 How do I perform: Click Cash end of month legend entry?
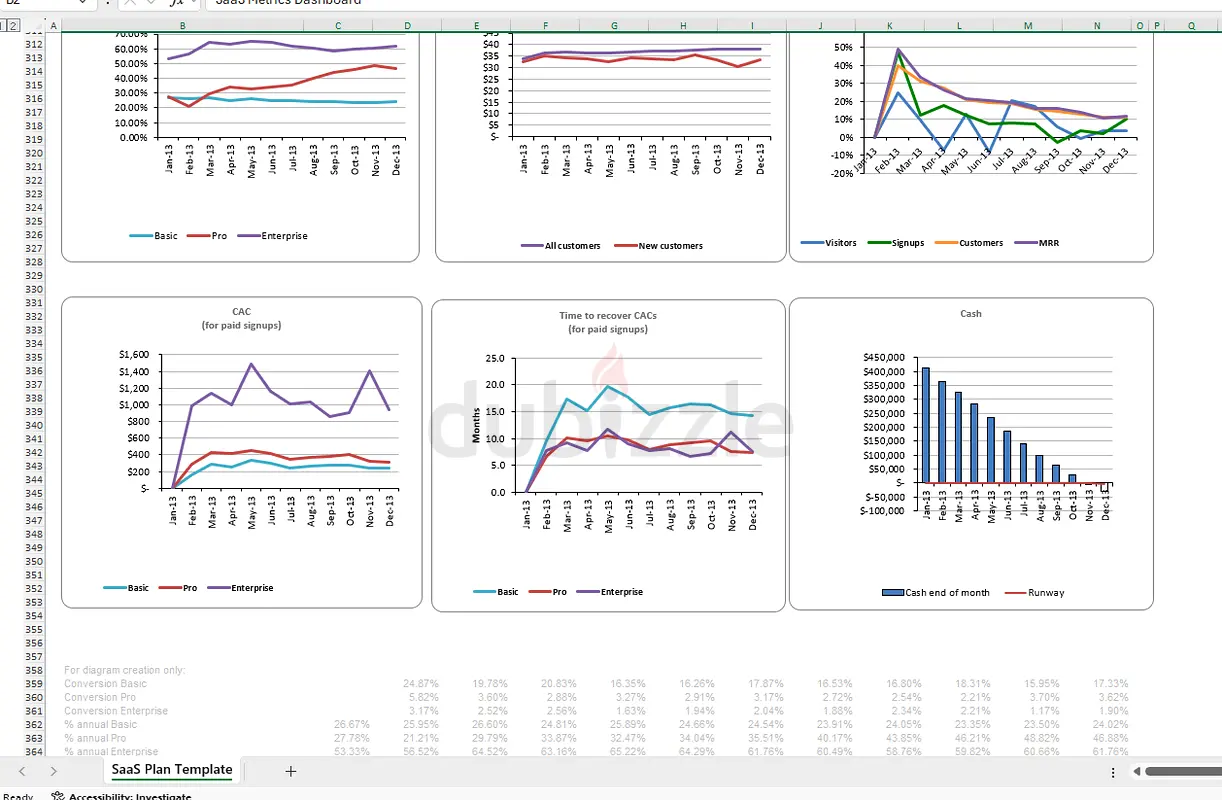946,592
